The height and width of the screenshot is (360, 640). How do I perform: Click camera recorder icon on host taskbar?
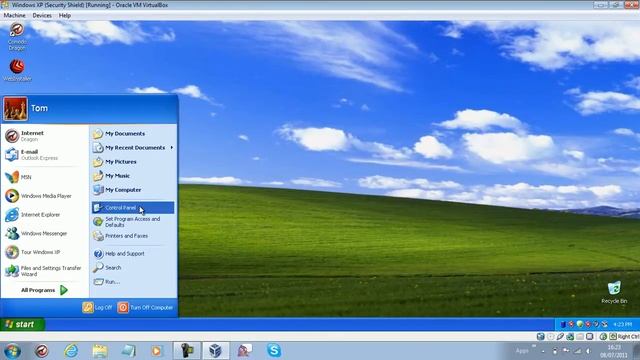[187, 351]
